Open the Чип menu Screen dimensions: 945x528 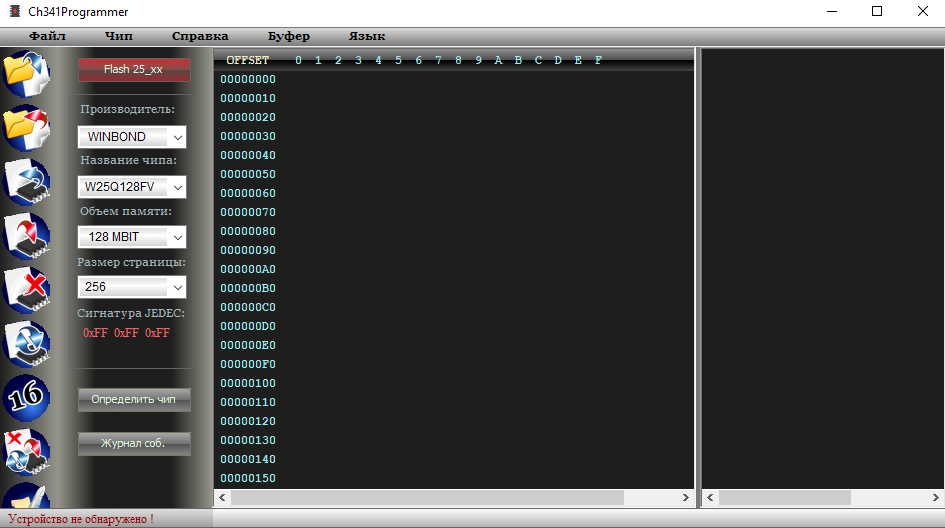click(x=119, y=36)
